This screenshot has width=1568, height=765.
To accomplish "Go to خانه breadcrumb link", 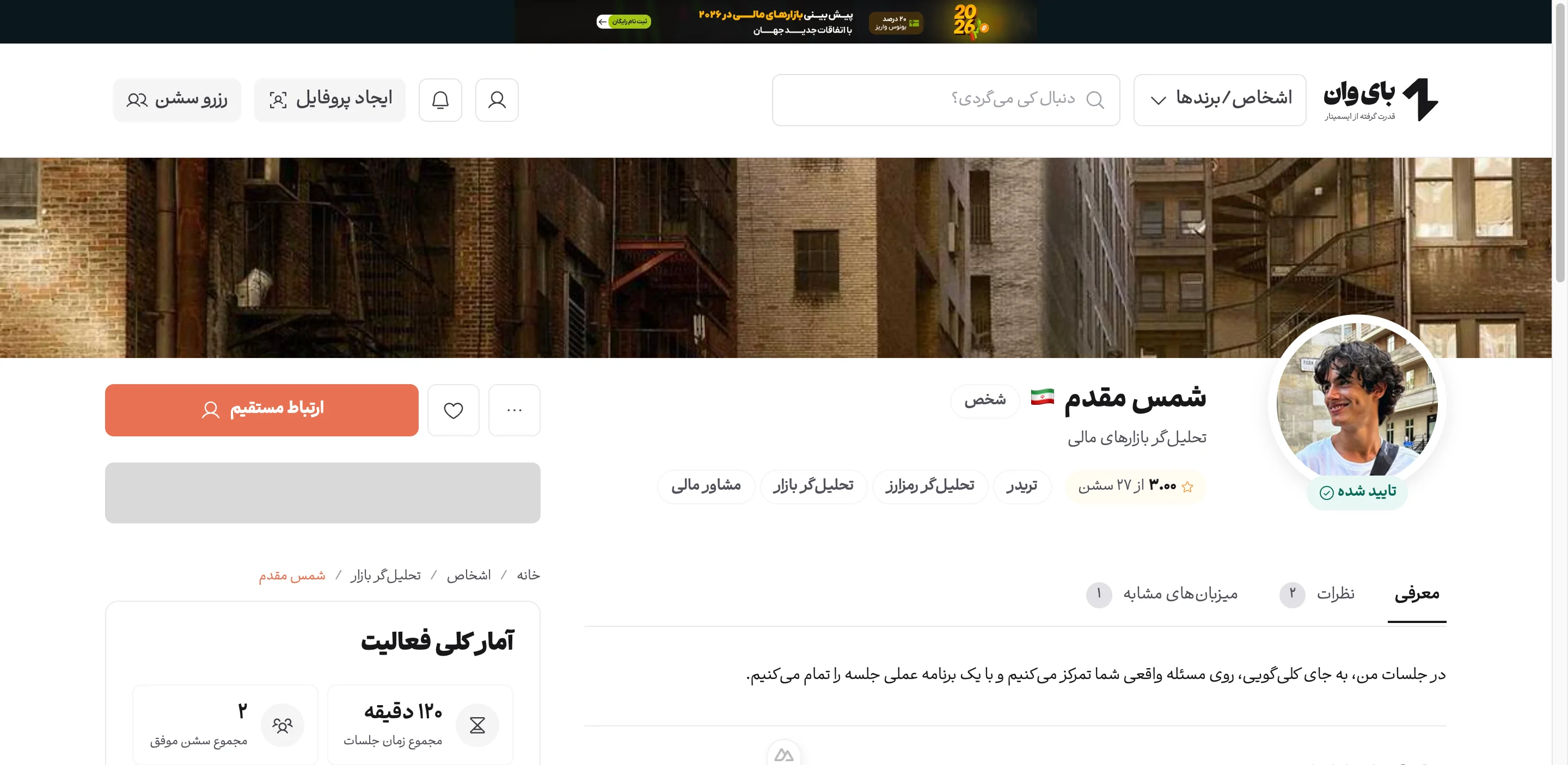I will pyautogui.click(x=528, y=575).
